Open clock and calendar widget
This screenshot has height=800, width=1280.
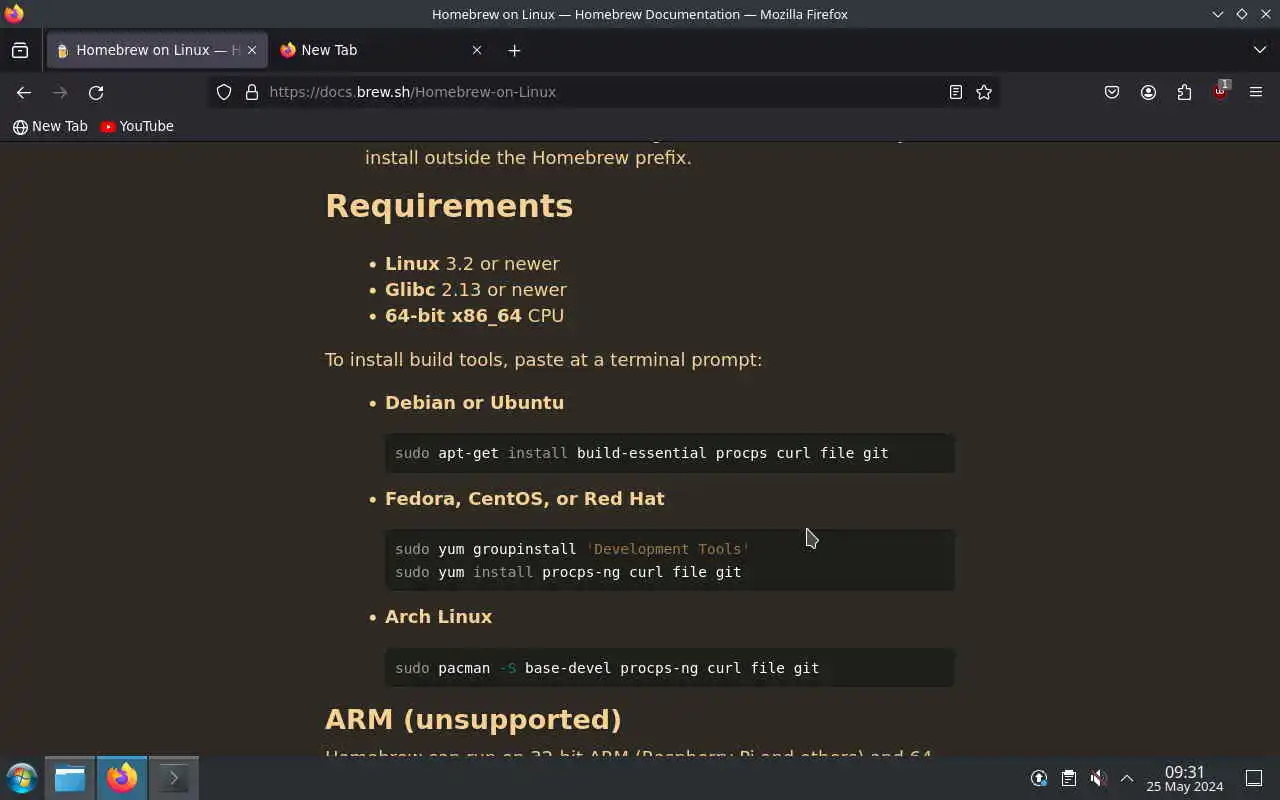click(x=1185, y=779)
